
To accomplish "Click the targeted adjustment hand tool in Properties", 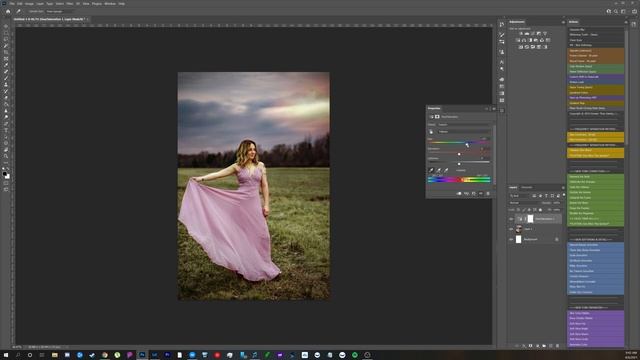I will (431, 132).
